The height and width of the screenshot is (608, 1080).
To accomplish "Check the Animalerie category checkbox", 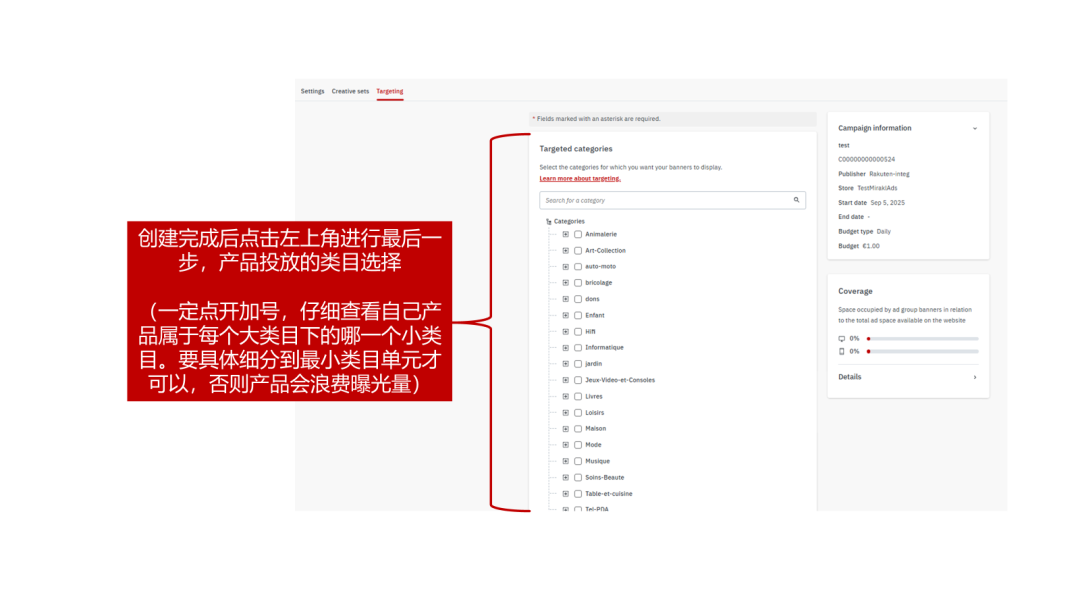I will (577, 234).
